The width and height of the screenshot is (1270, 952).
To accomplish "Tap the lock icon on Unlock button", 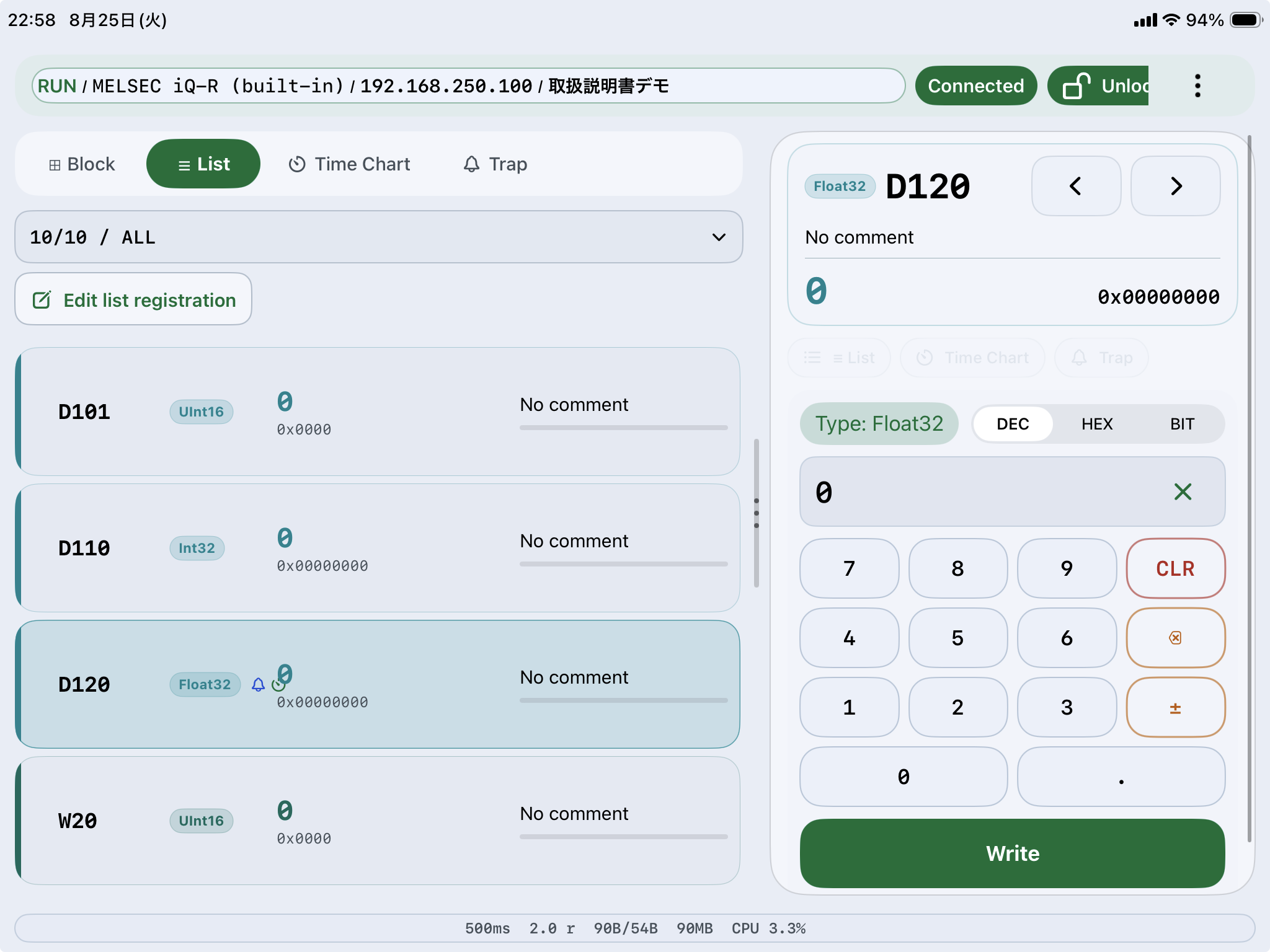I will click(1077, 86).
